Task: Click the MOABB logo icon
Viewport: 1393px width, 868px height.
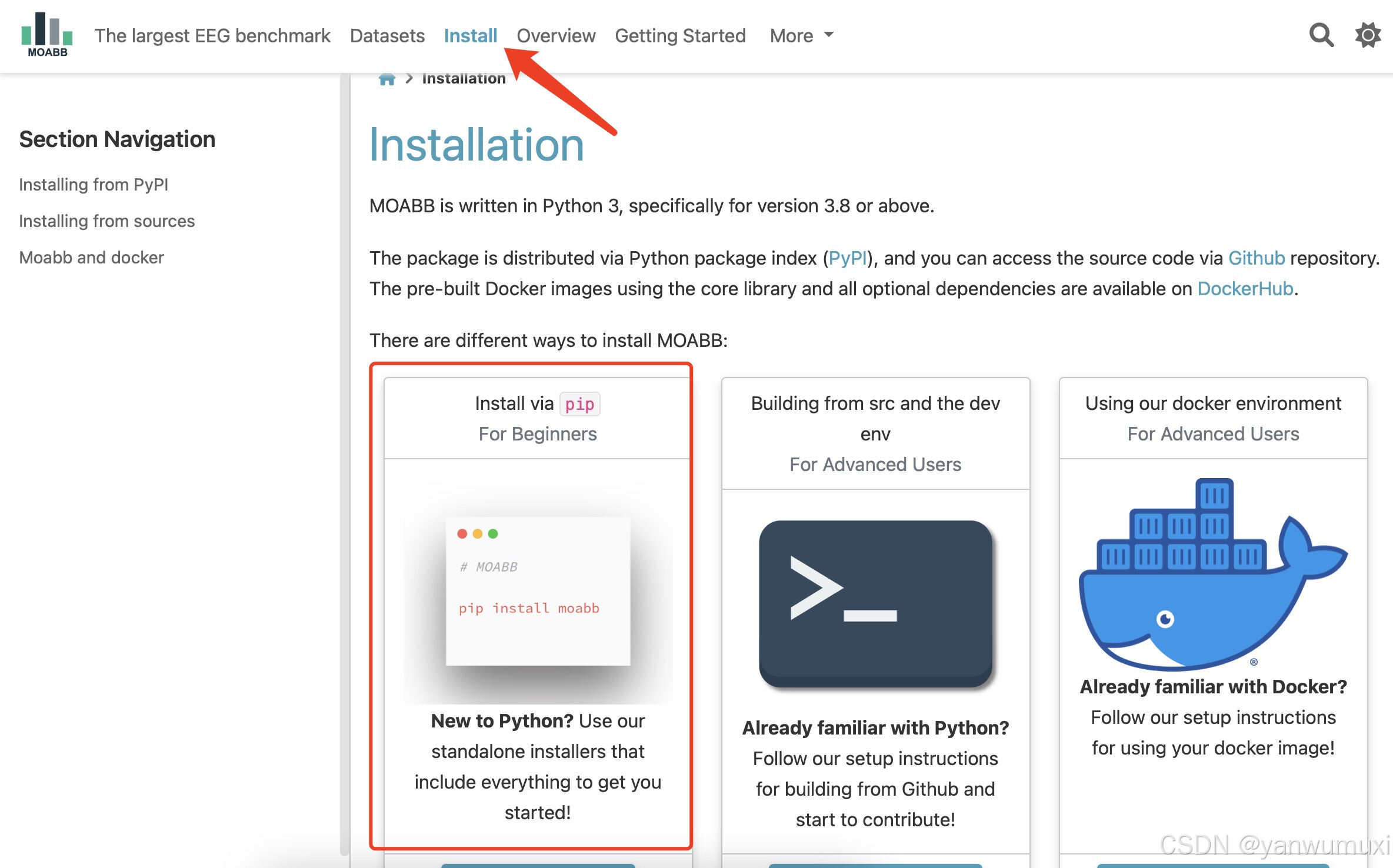Action: (47, 35)
